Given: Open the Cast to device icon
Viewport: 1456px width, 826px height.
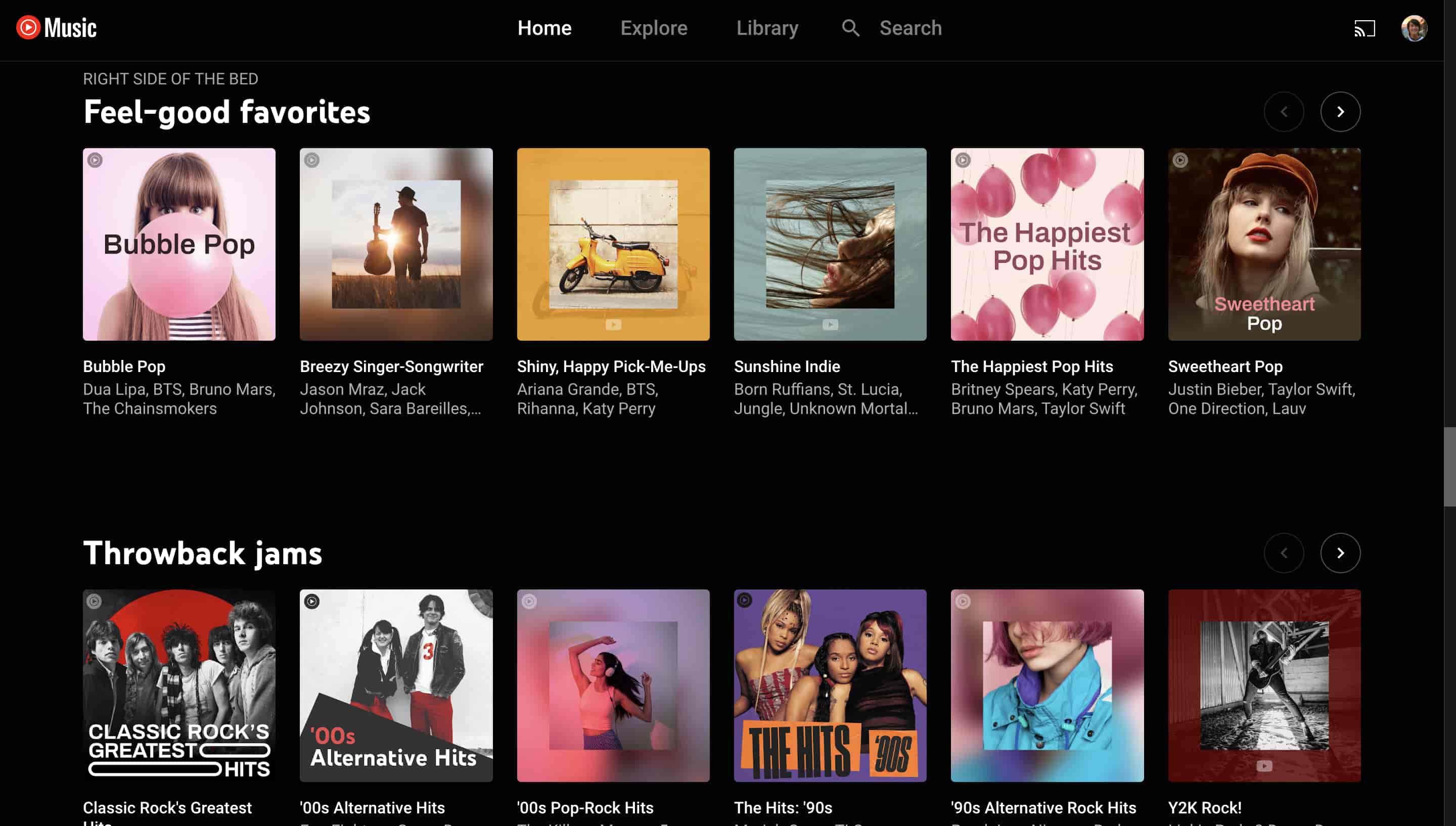Looking at the screenshot, I should 1364,28.
